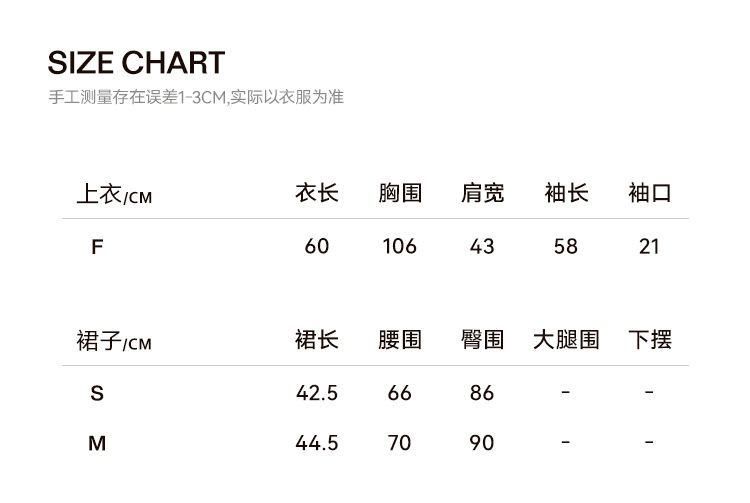
Task: Click the 袖口 column header
Action: coord(649,193)
